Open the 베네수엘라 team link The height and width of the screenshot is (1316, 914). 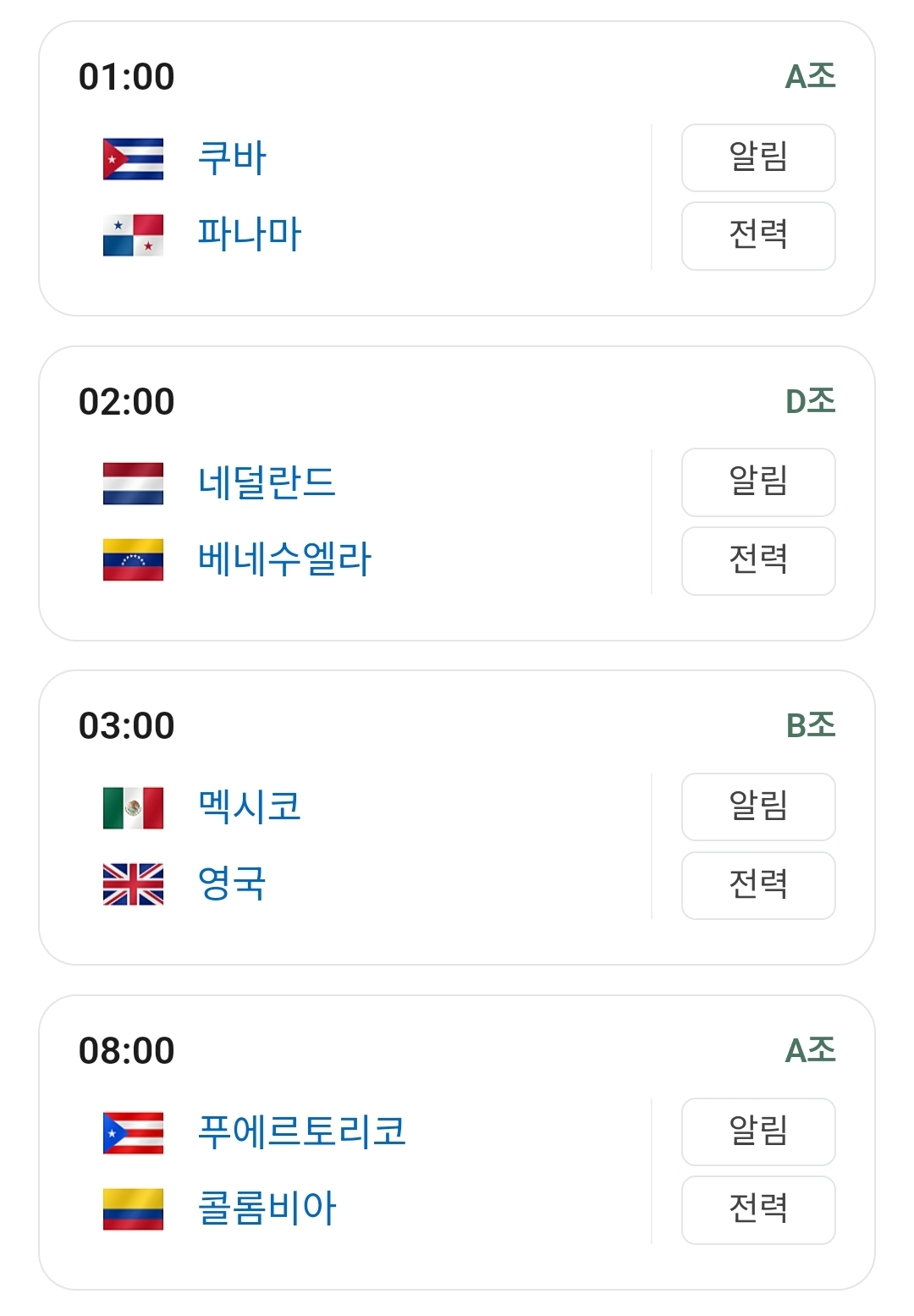[284, 560]
